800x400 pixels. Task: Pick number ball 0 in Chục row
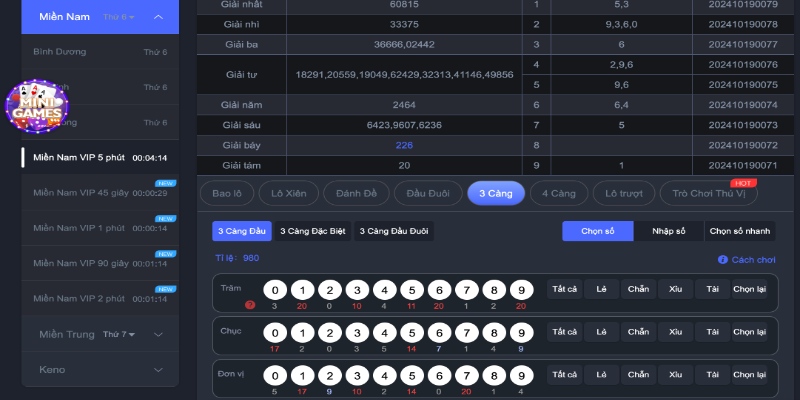click(x=274, y=333)
